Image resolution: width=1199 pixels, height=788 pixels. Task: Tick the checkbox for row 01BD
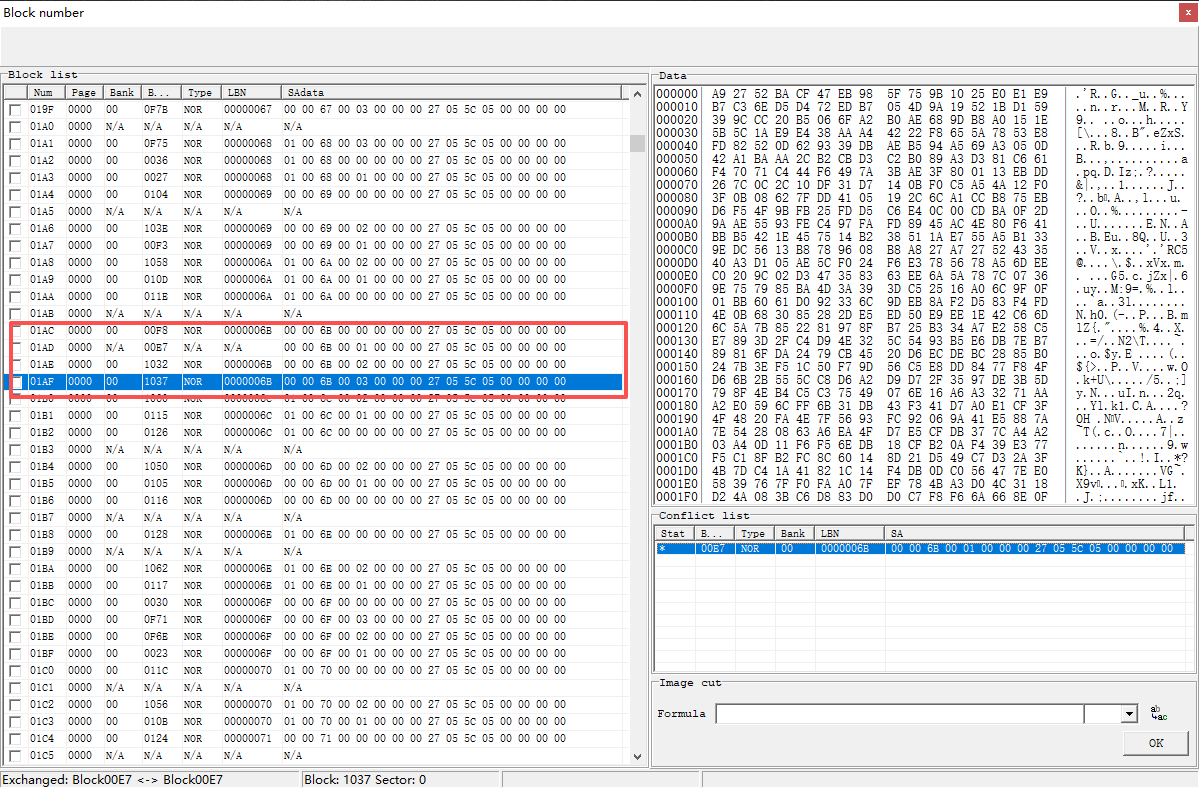[15, 620]
